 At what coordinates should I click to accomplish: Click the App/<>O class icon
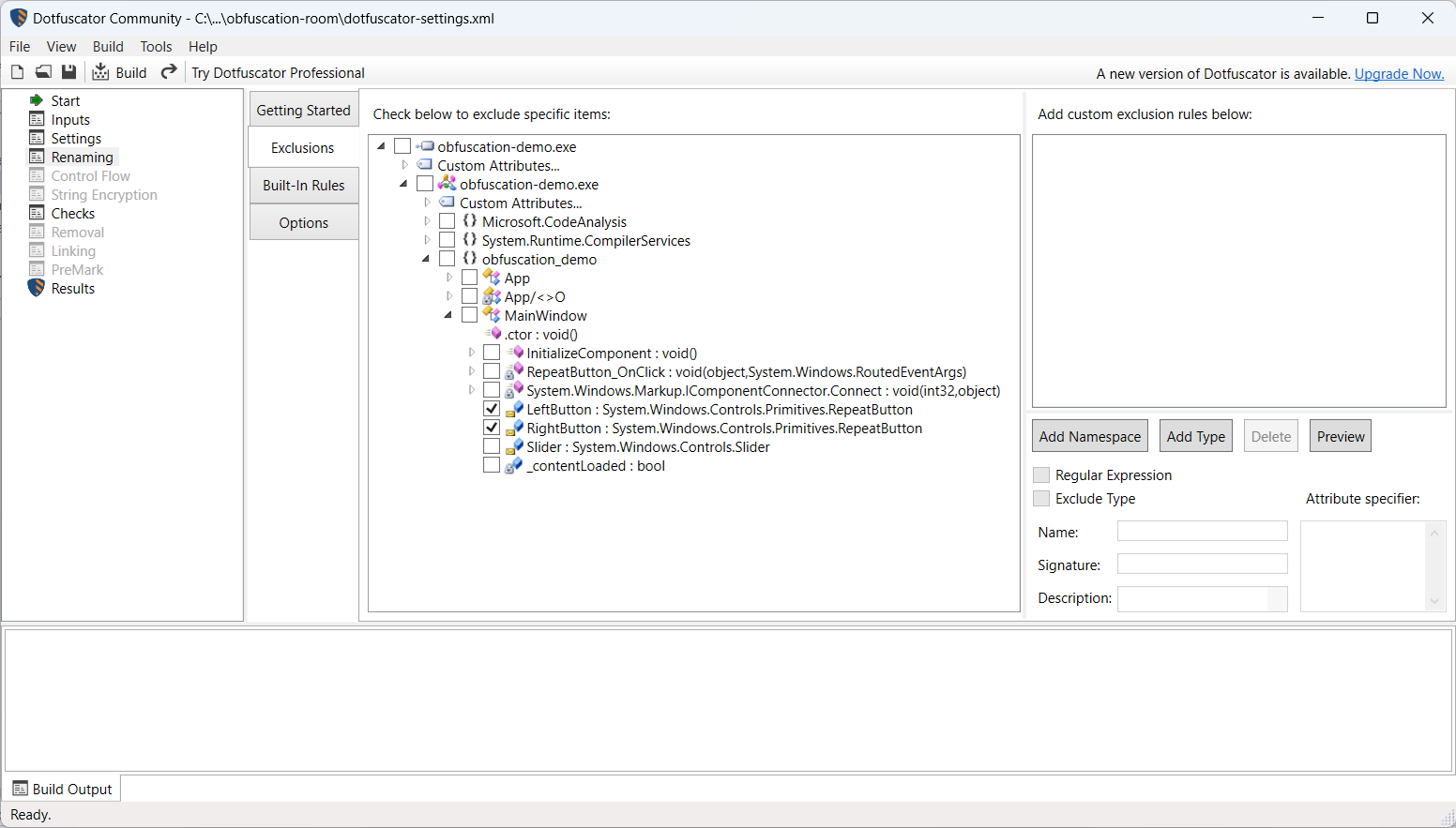492,296
